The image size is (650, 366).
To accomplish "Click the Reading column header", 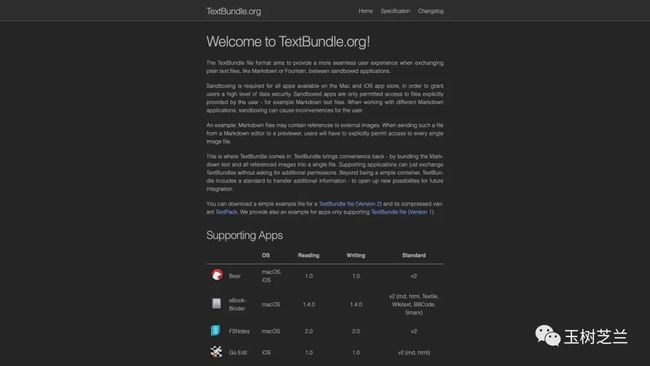I will [x=309, y=255].
